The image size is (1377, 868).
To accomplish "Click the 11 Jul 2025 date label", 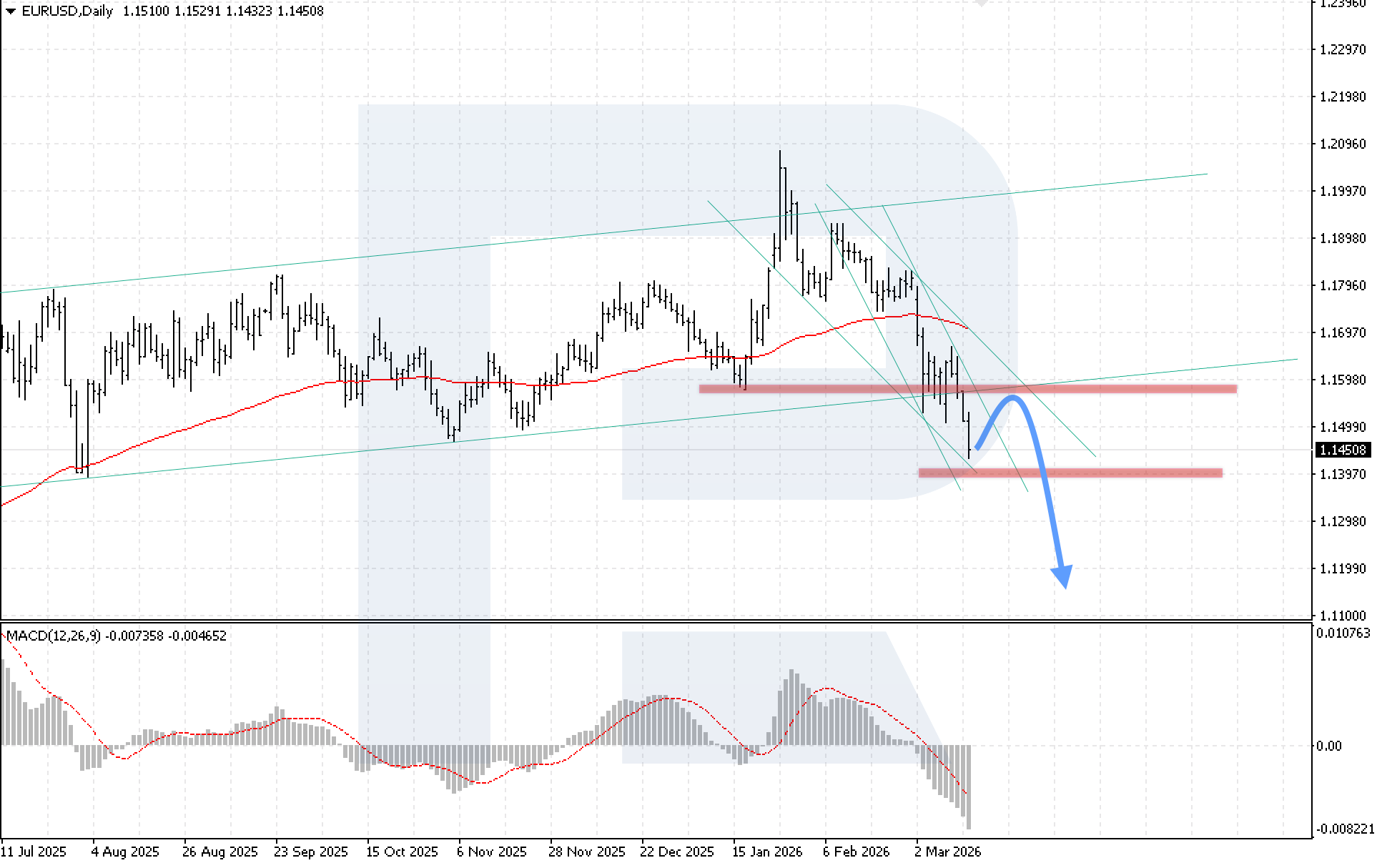I will [34, 852].
